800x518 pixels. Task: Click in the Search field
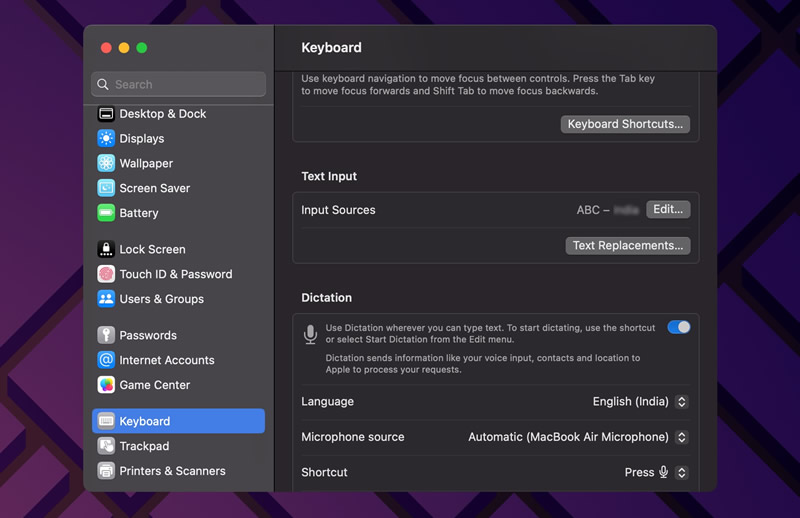[x=179, y=84]
